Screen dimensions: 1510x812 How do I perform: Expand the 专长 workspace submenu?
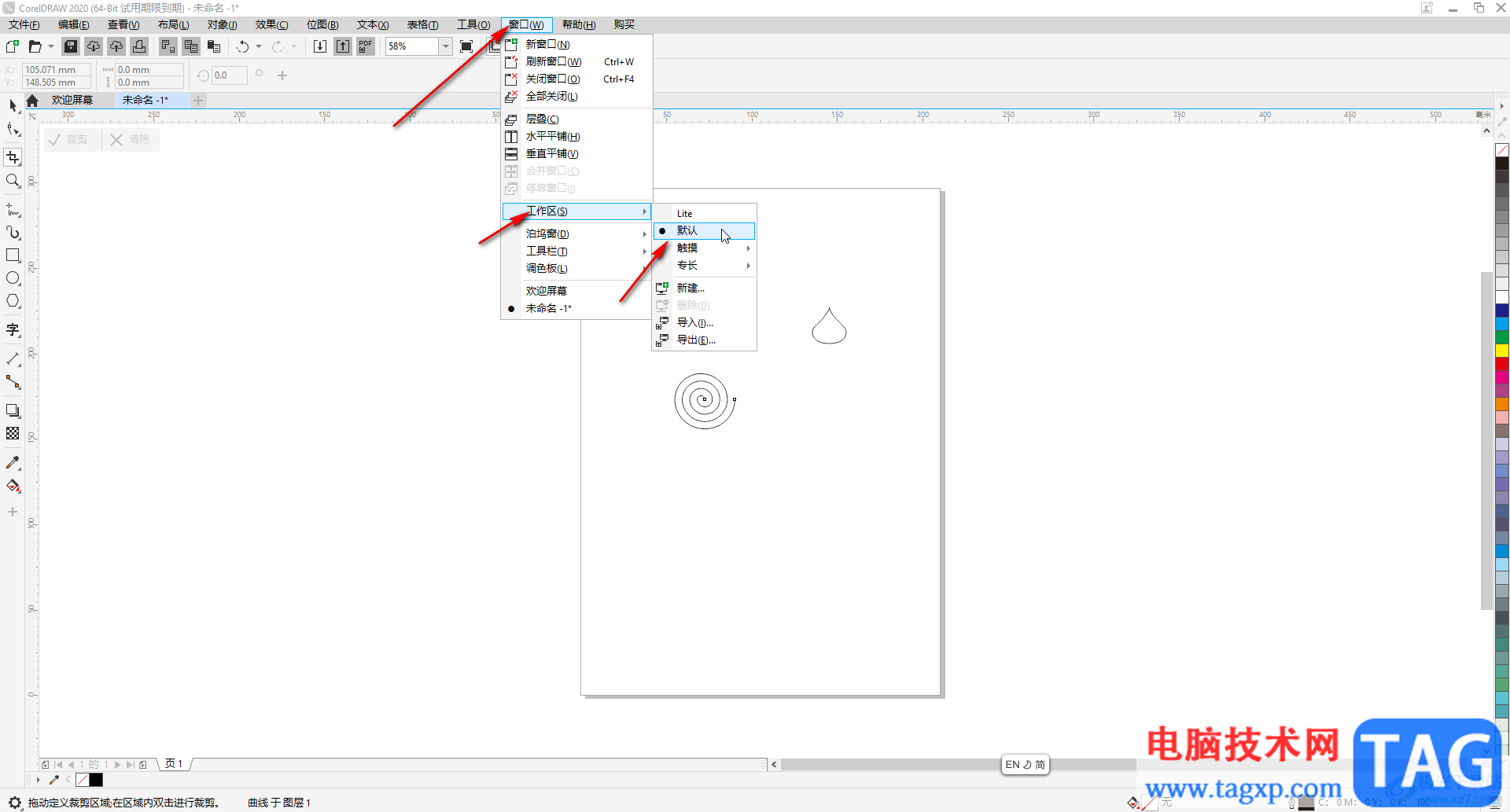point(705,265)
